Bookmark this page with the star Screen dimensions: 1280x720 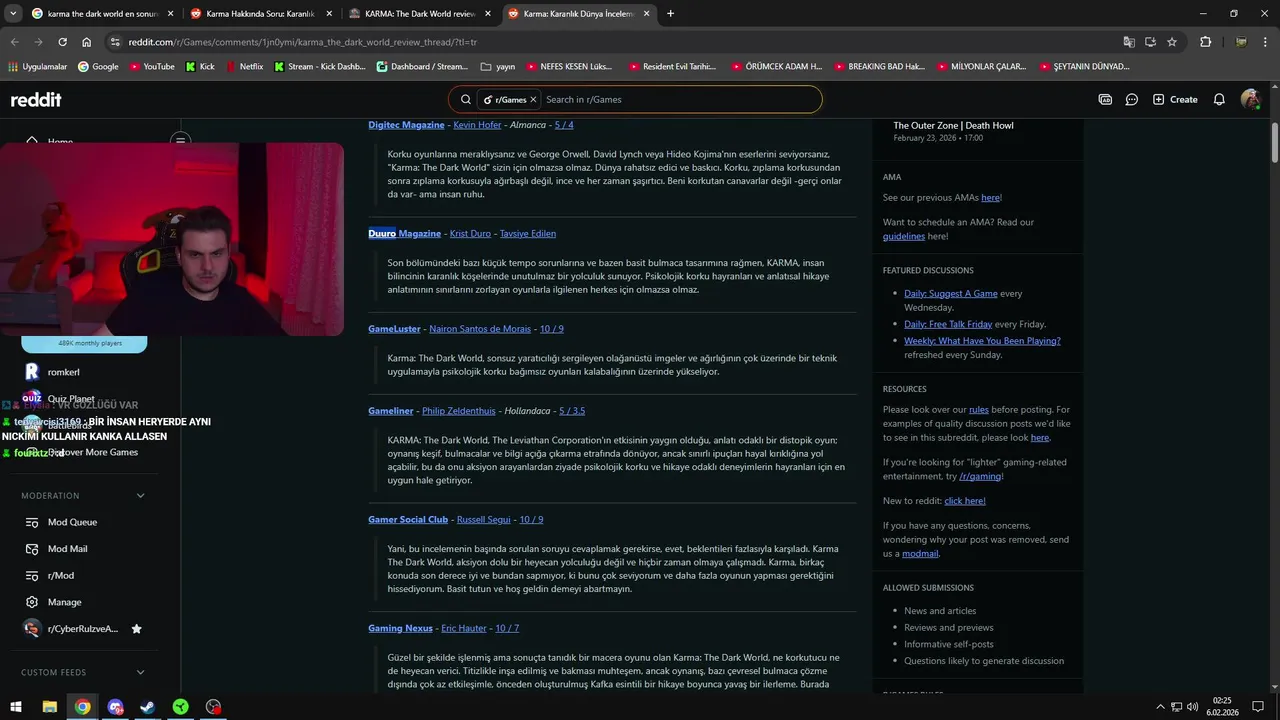pos(1172,42)
